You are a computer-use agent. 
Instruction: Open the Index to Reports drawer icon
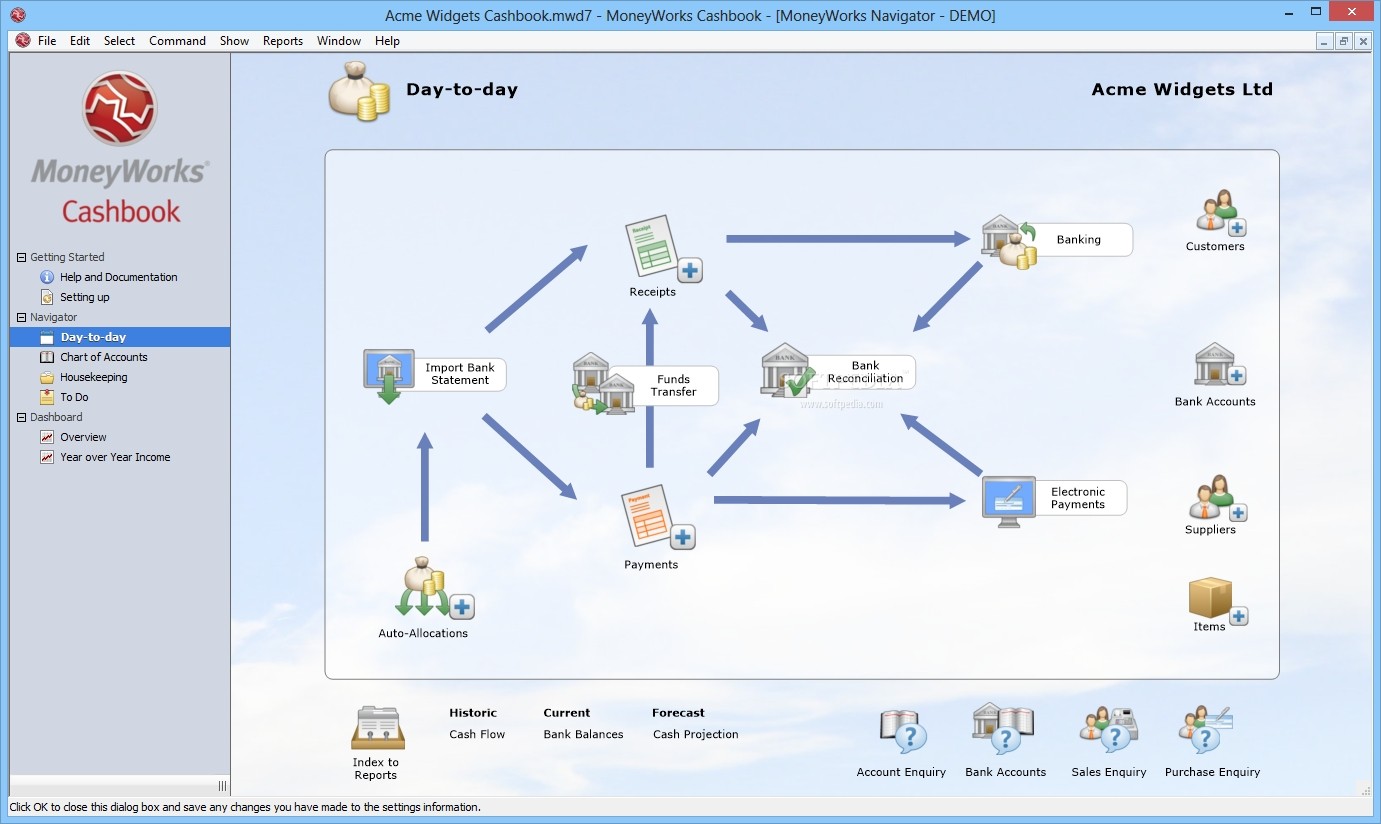(x=378, y=728)
